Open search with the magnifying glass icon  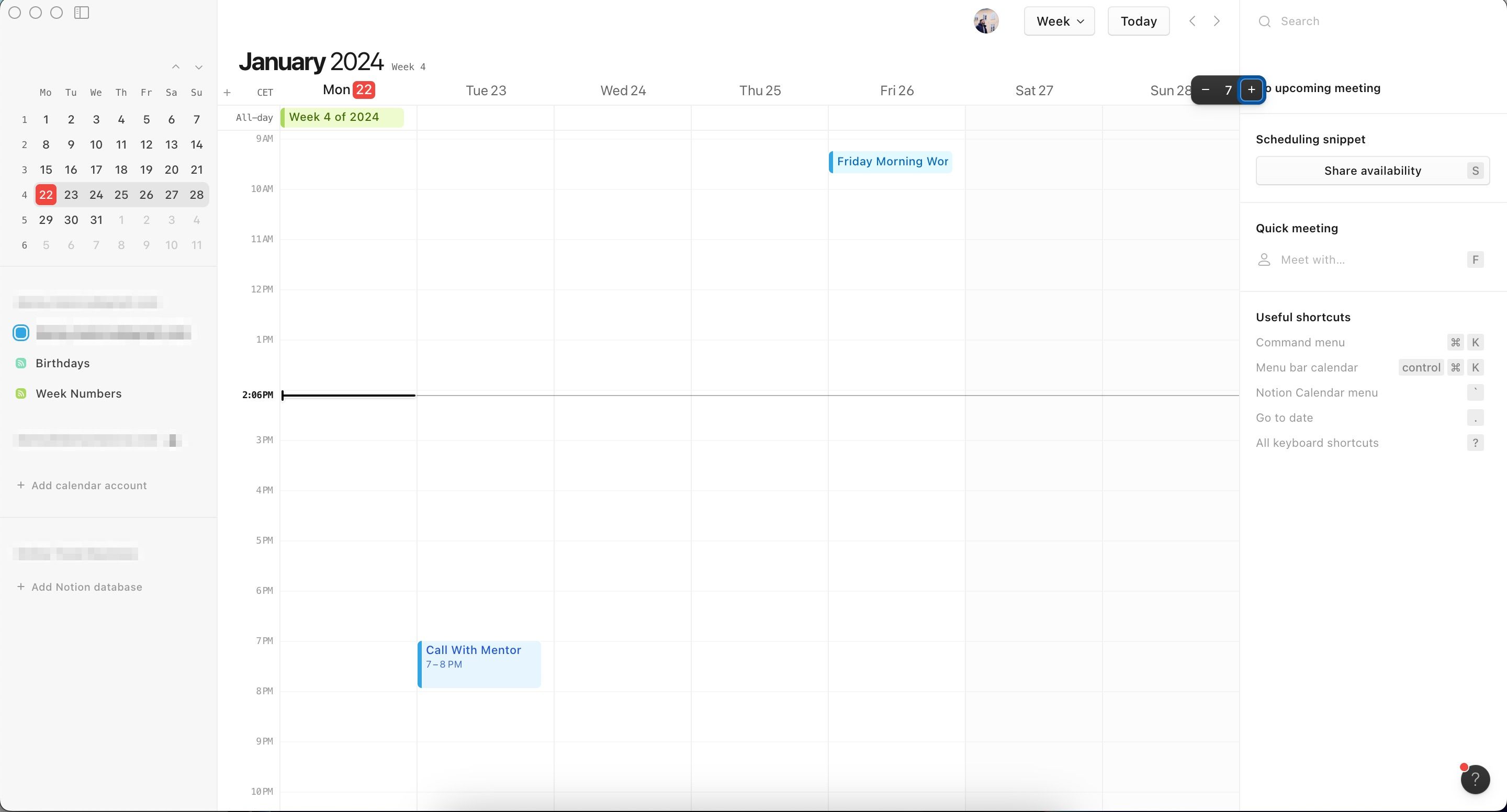[x=1265, y=21]
